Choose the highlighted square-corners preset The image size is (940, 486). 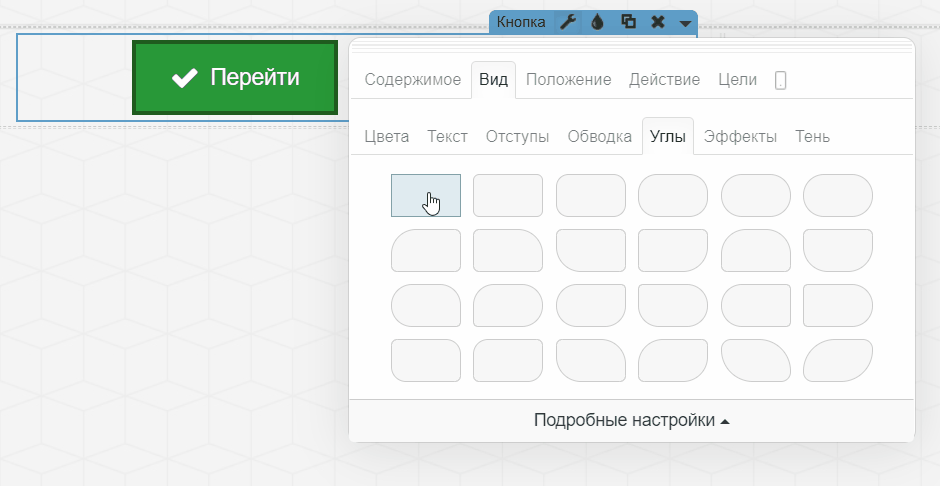pyautogui.click(x=426, y=195)
